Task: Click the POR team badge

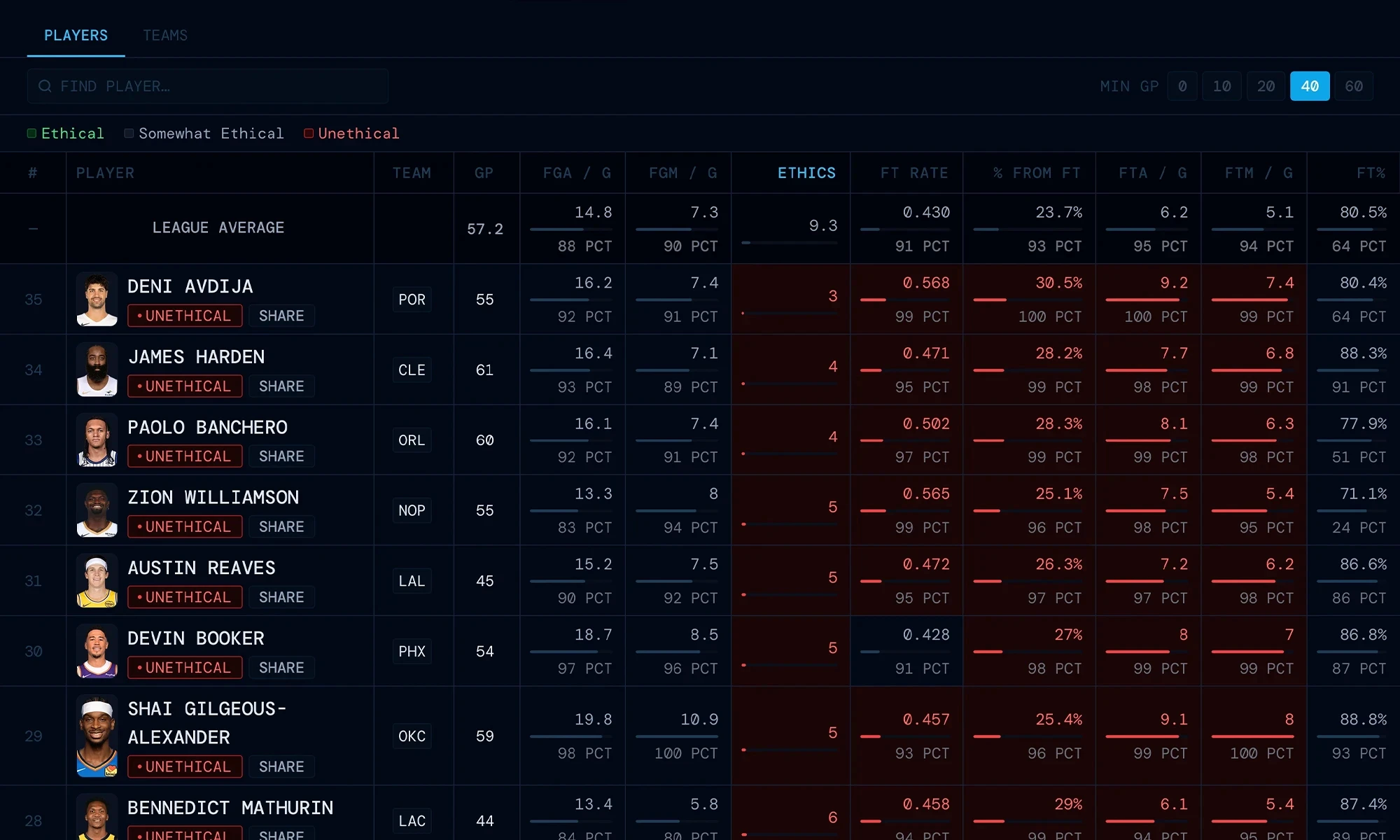Action: click(x=412, y=300)
